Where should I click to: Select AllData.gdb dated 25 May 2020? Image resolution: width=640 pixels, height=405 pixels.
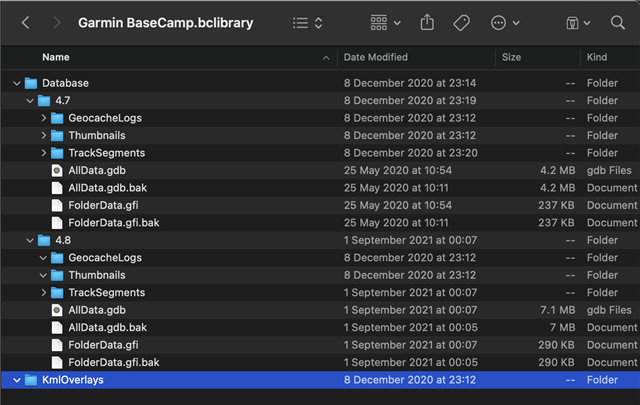[320, 171]
